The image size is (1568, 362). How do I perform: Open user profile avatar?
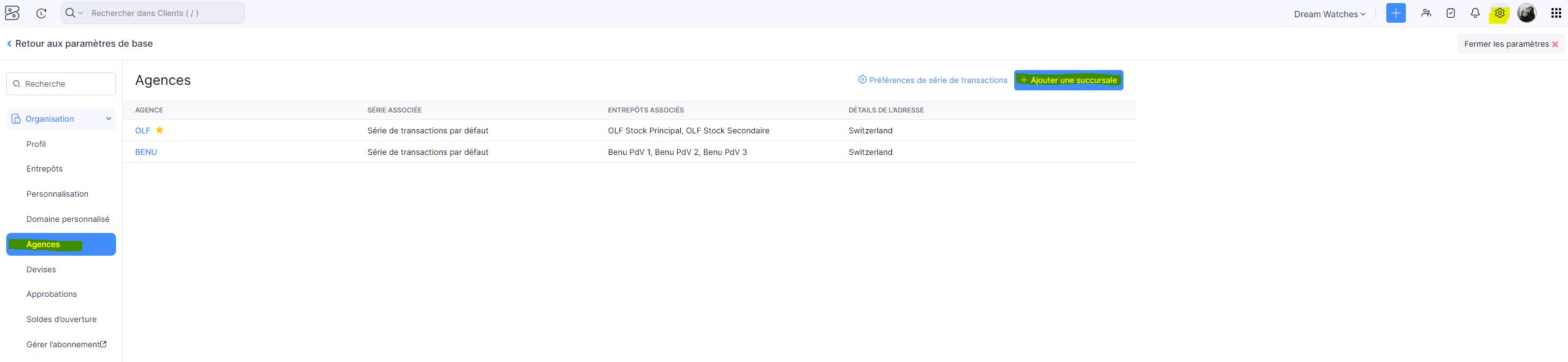click(1527, 13)
